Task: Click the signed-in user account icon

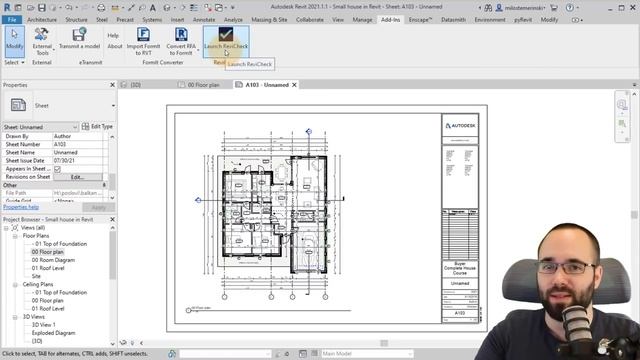Action: [499, 7]
